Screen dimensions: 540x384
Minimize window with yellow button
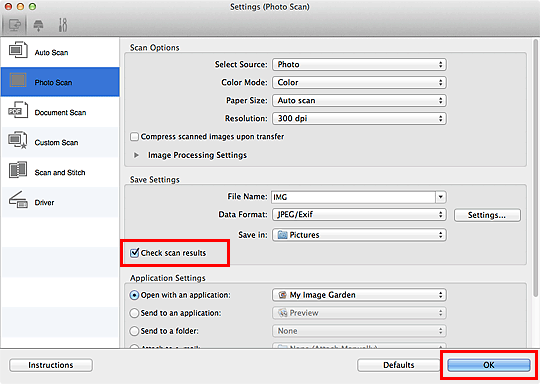point(20,7)
